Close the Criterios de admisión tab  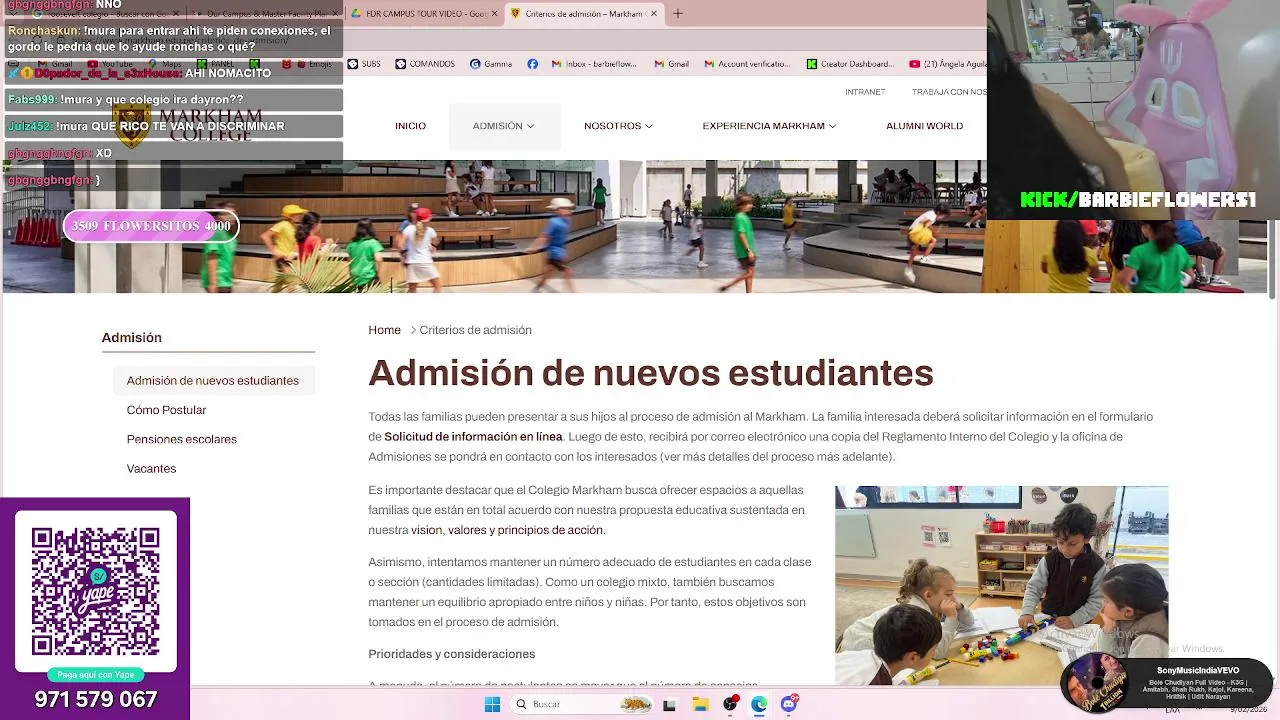pyautogui.click(x=652, y=14)
